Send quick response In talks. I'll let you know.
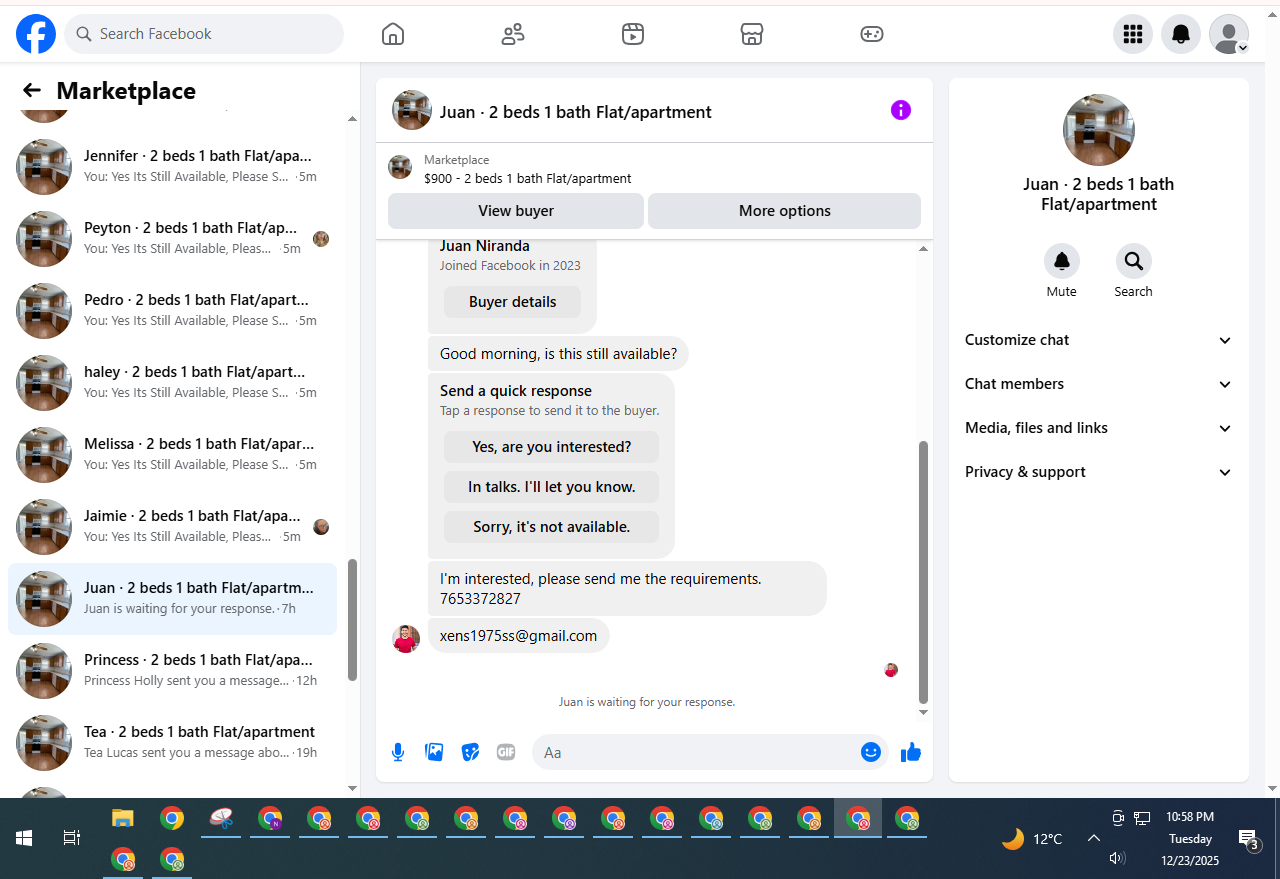Image resolution: width=1280 pixels, height=879 pixels. point(551,487)
